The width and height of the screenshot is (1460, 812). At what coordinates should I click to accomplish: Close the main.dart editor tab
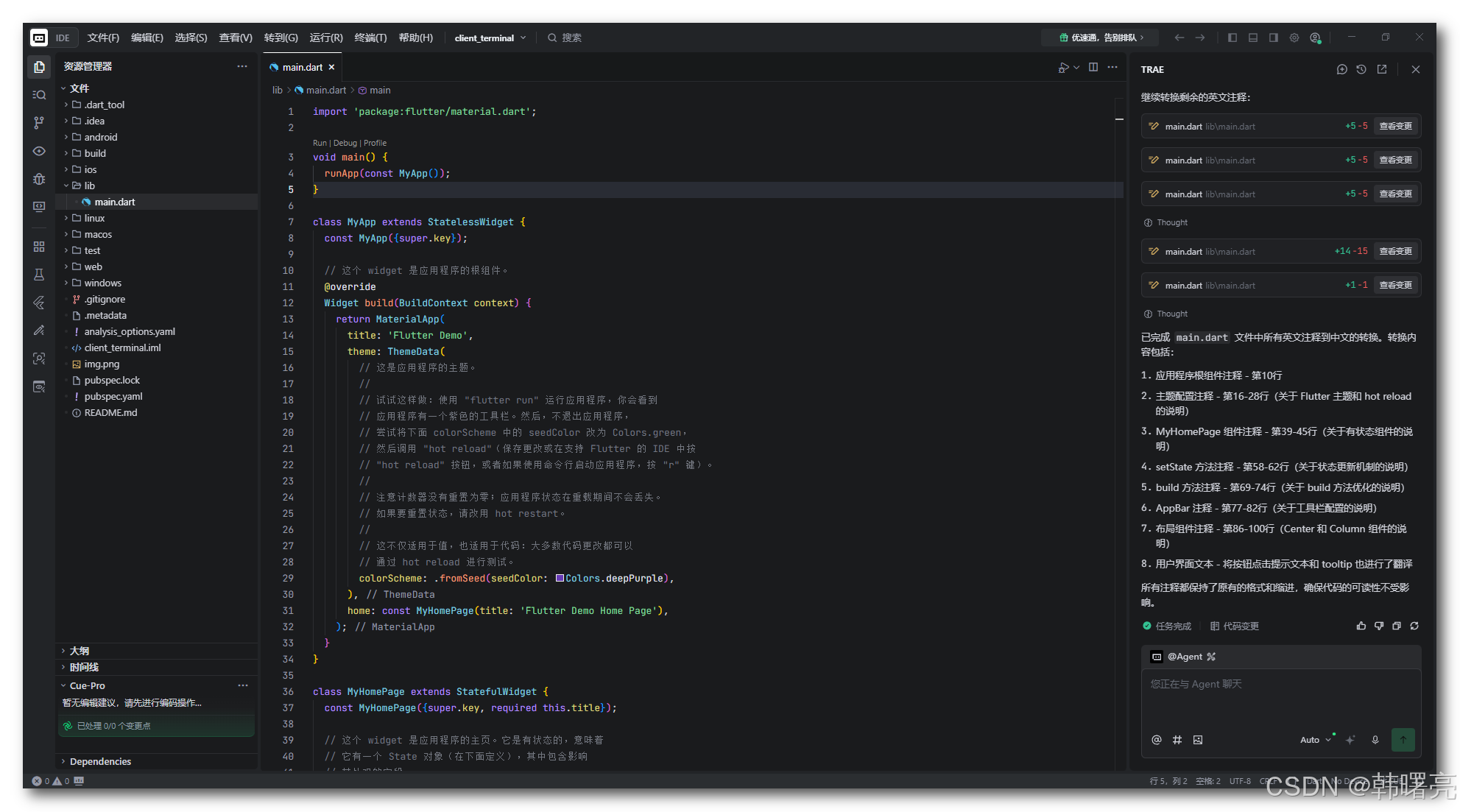click(331, 67)
